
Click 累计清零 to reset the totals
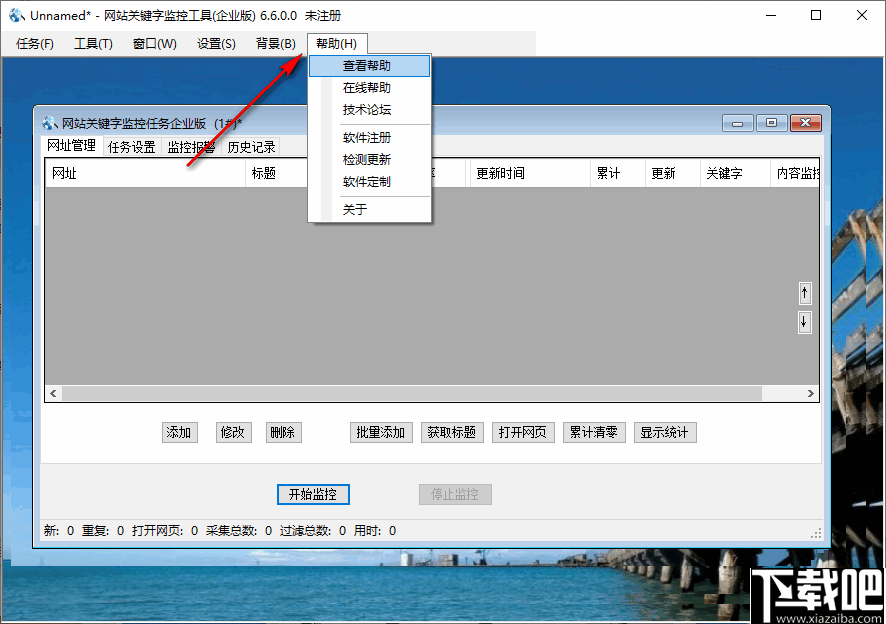pyautogui.click(x=594, y=432)
